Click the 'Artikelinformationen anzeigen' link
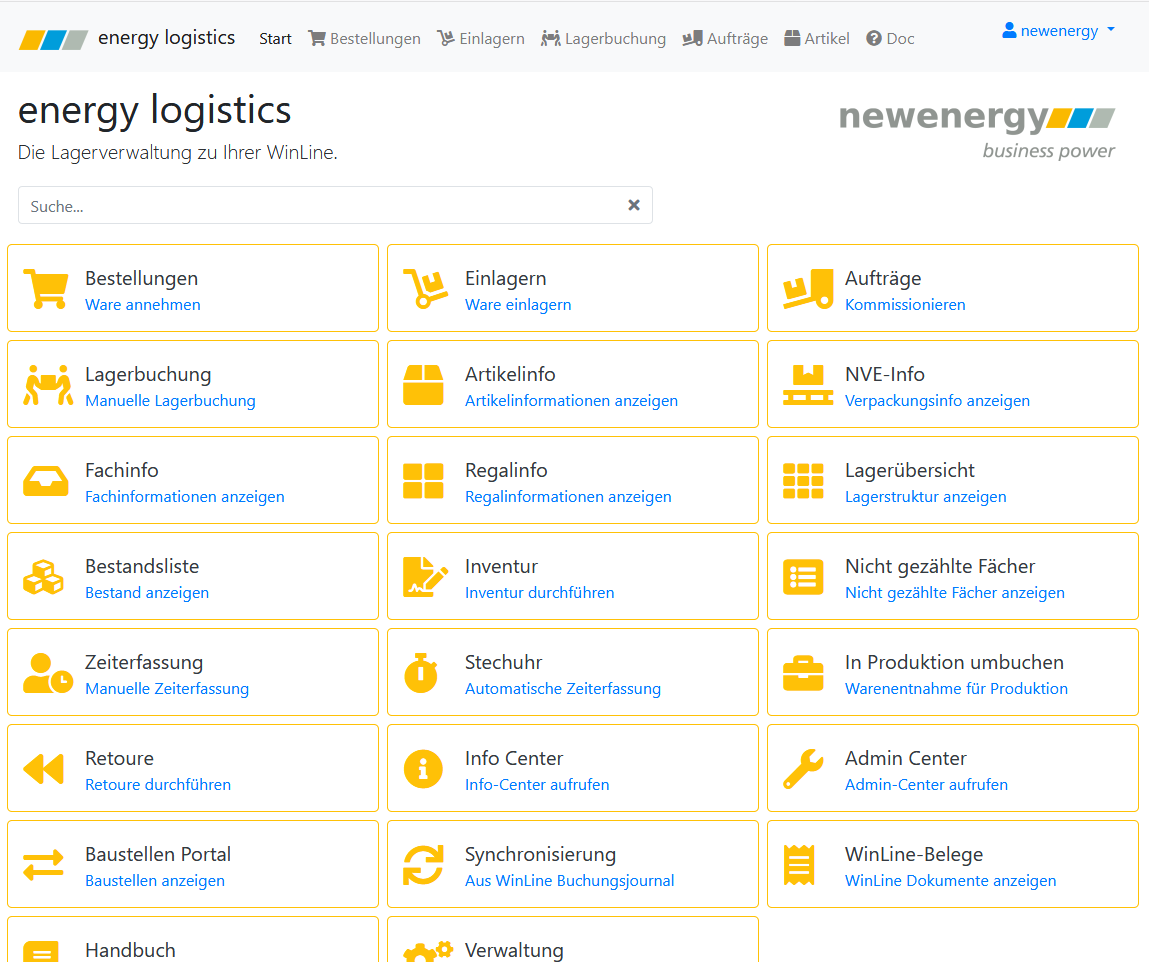The image size is (1149, 962). coord(571,401)
